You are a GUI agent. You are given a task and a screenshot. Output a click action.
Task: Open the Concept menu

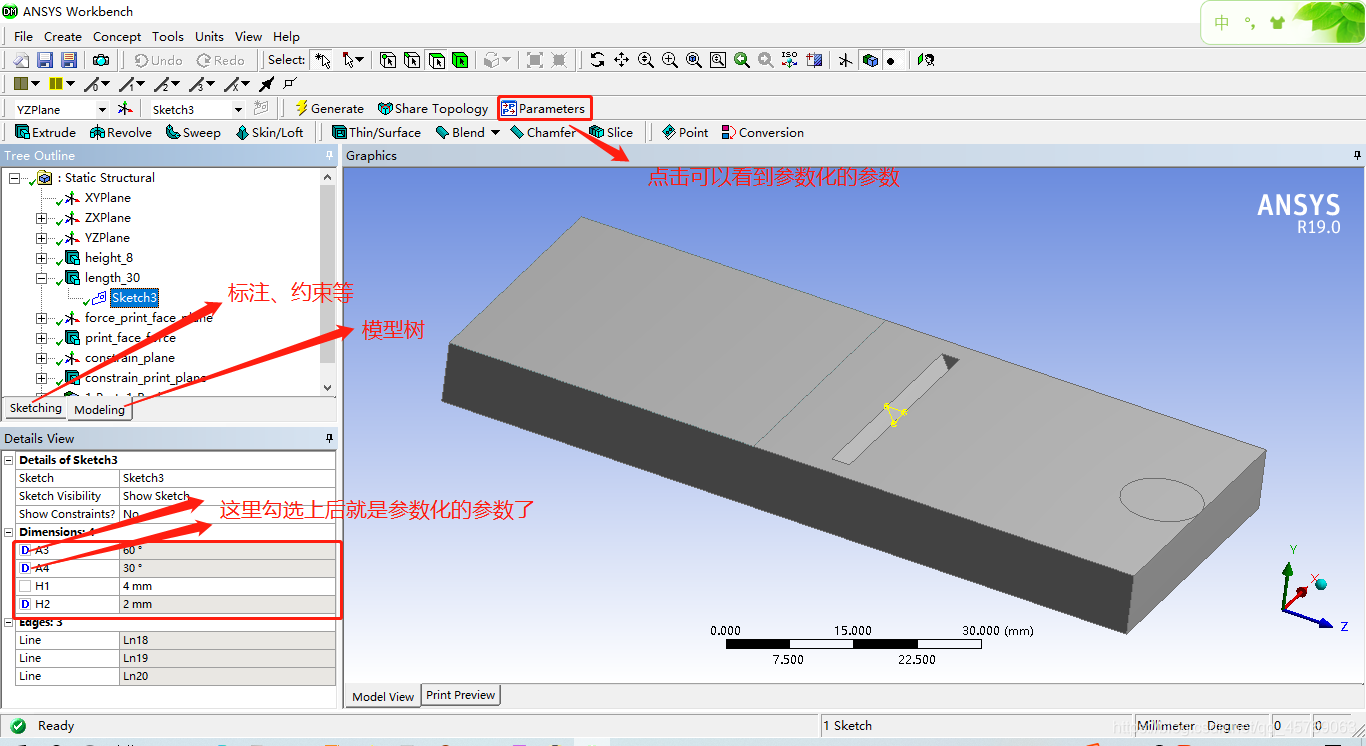(117, 36)
